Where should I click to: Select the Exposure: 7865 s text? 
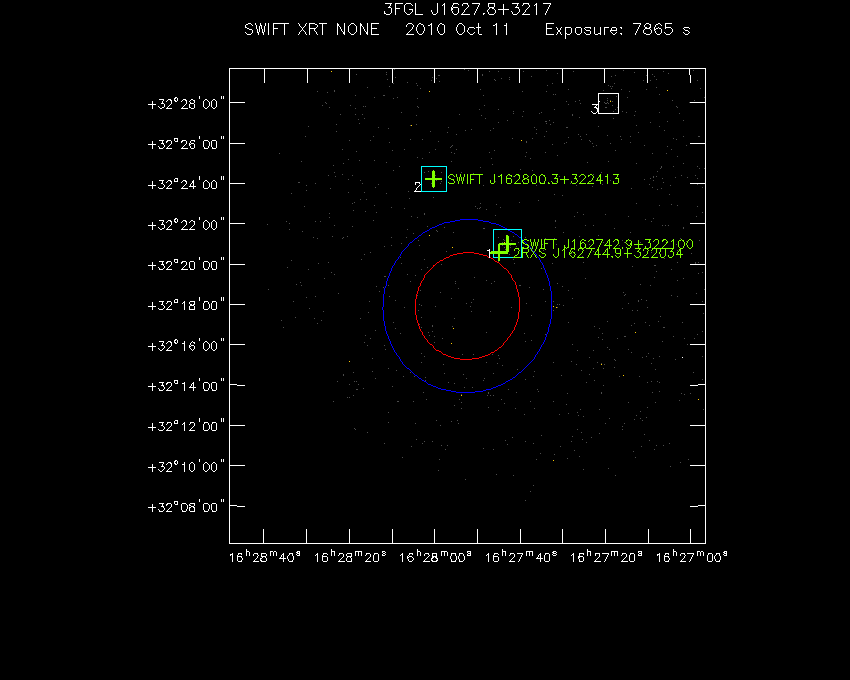[617, 30]
